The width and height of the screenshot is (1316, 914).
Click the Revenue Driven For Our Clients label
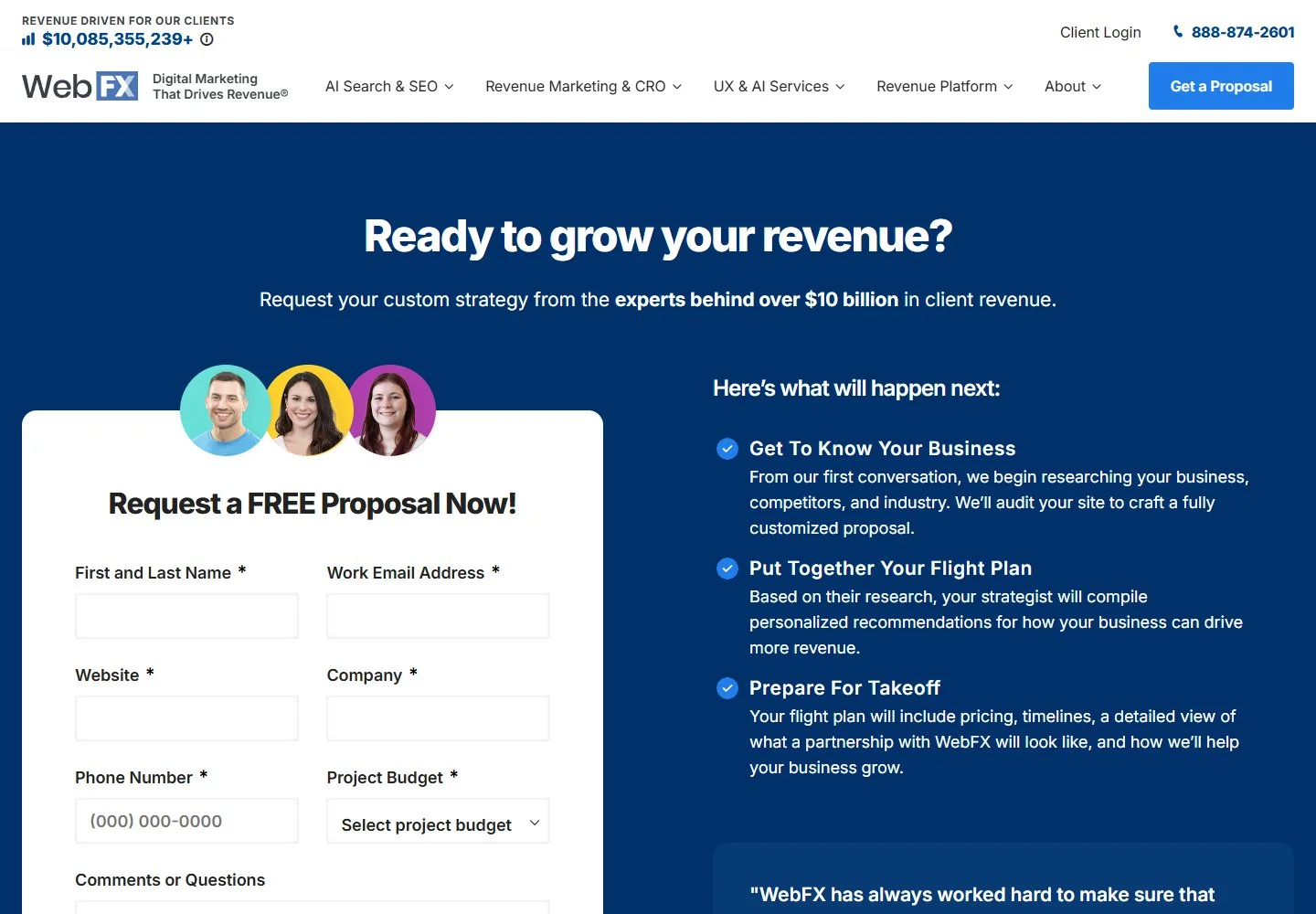128,20
